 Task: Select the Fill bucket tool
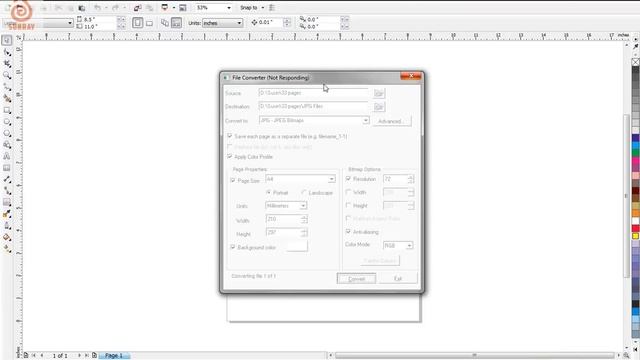point(7,237)
